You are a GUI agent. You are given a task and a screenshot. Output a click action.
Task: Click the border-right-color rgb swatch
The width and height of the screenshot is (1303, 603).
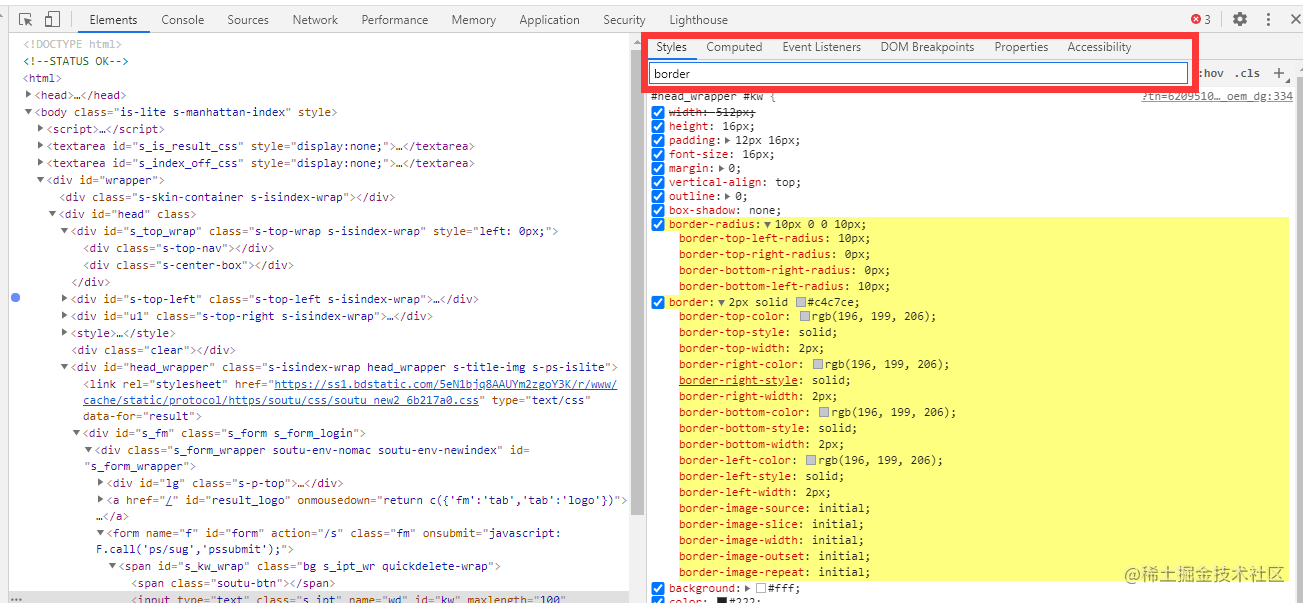click(818, 365)
